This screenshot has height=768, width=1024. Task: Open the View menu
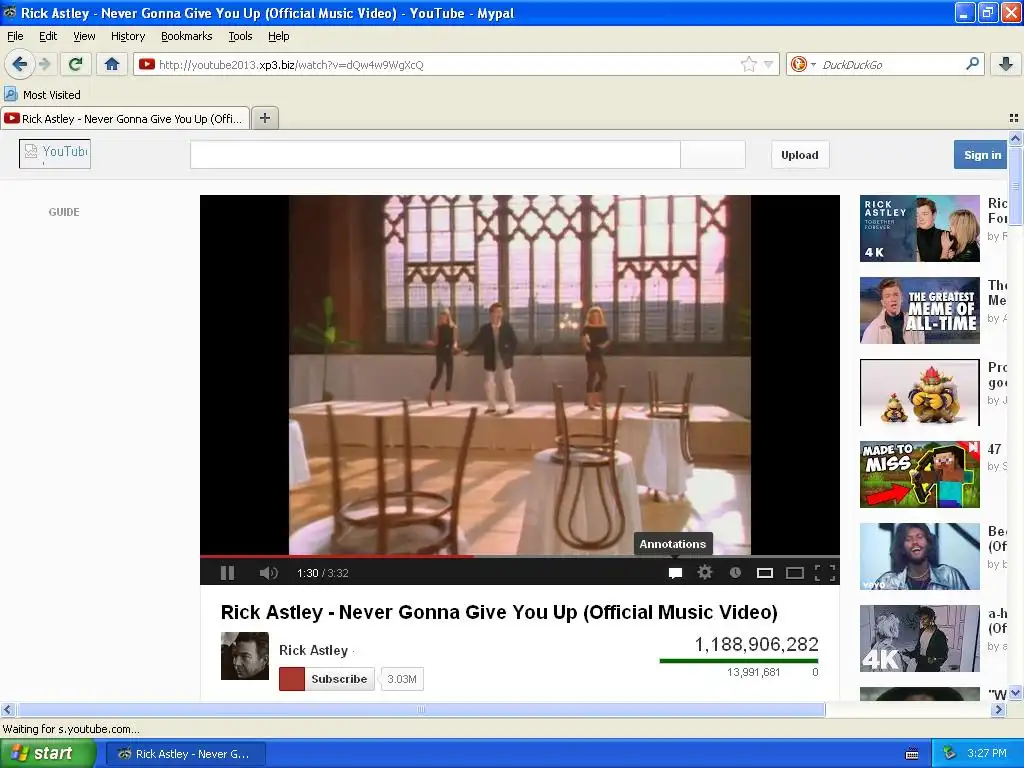click(x=84, y=36)
